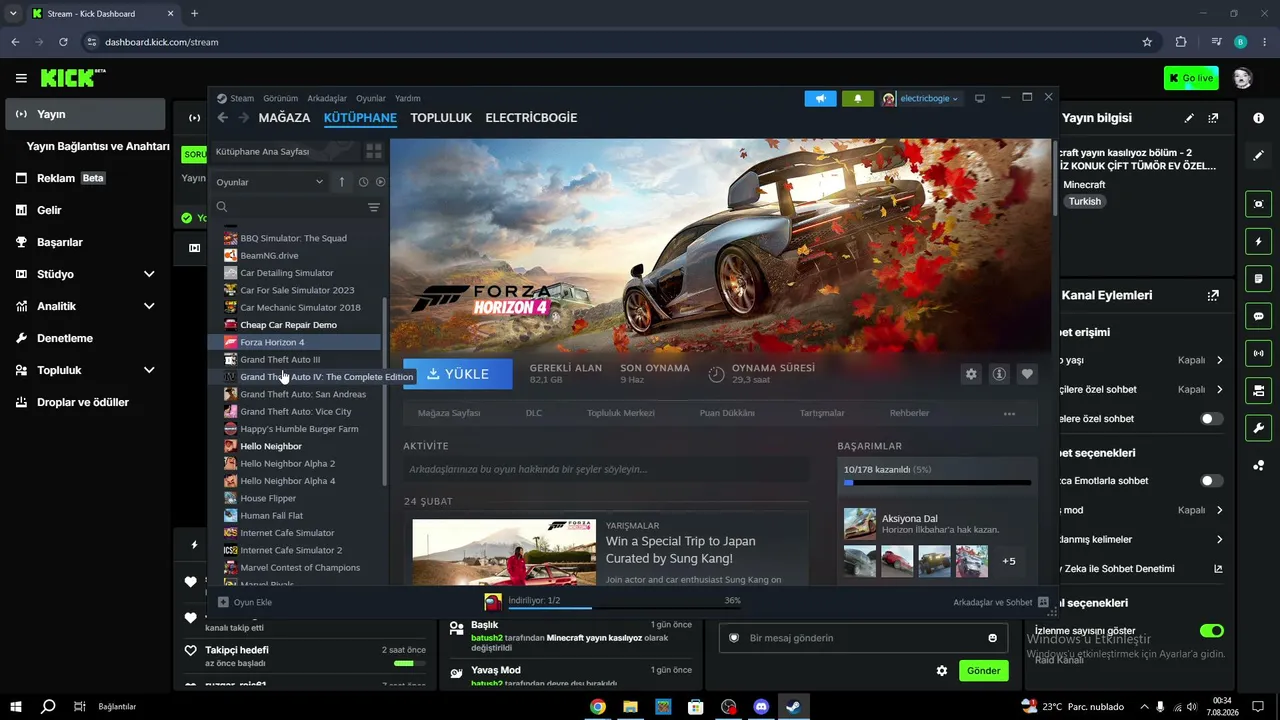Click the Friends & Chat icon in Steam
The image size is (1280, 720).
[x=1043, y=602]
